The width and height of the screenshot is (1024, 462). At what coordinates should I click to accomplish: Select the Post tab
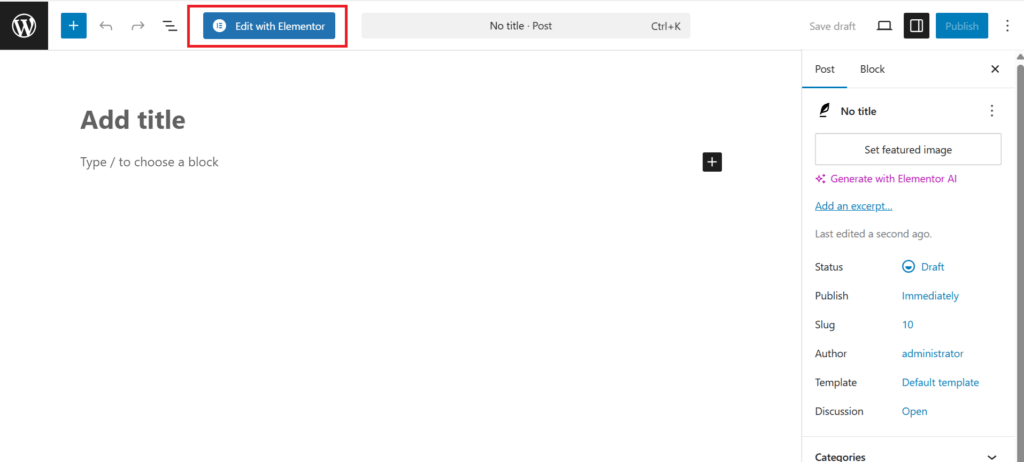click(825, 69)
